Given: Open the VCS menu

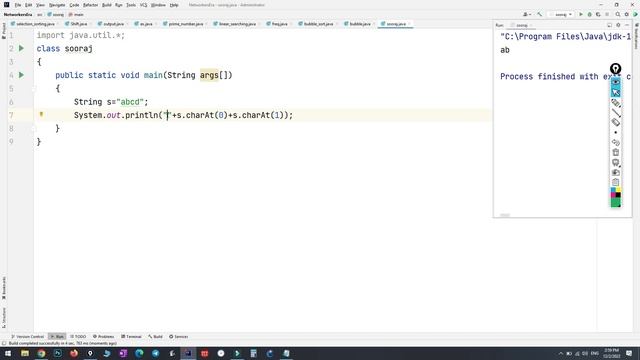Looking at the screenshot, I should coord(143,5).
